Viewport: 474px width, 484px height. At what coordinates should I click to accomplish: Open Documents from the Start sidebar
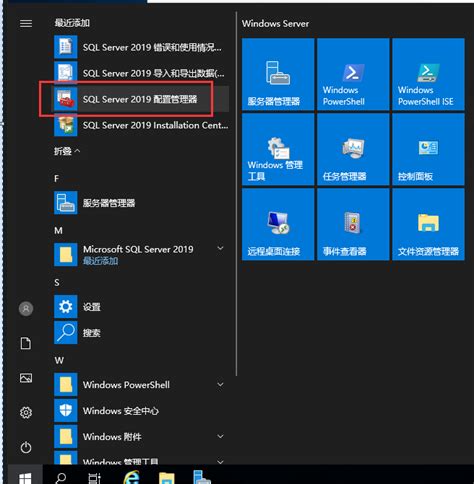(26, 343)
